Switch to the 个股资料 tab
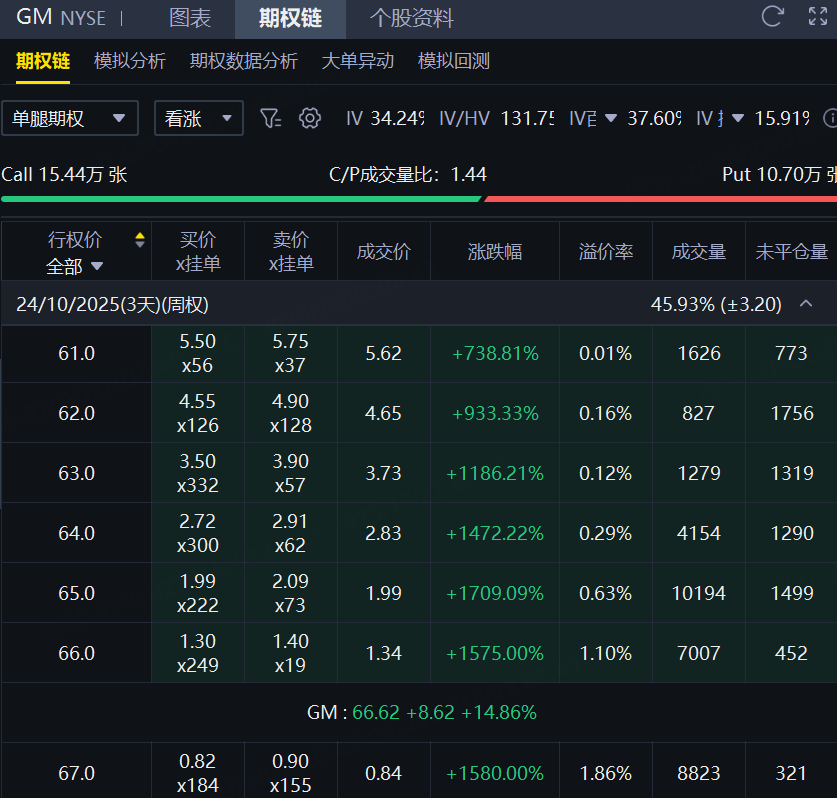This screenshot has height=798, width=837. (411, 18)
